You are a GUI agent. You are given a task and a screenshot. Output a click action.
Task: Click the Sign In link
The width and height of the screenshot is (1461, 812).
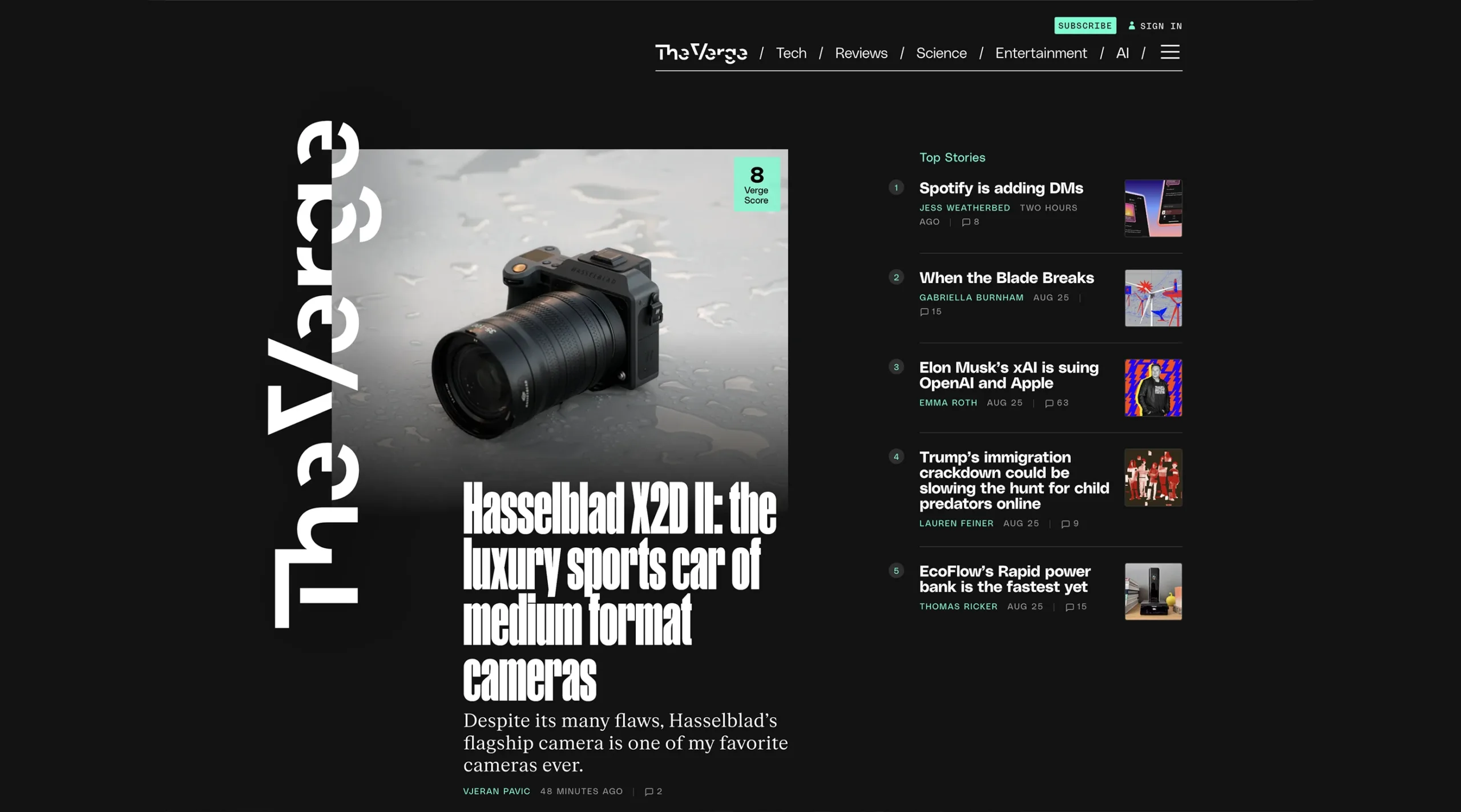(1161, 26)
